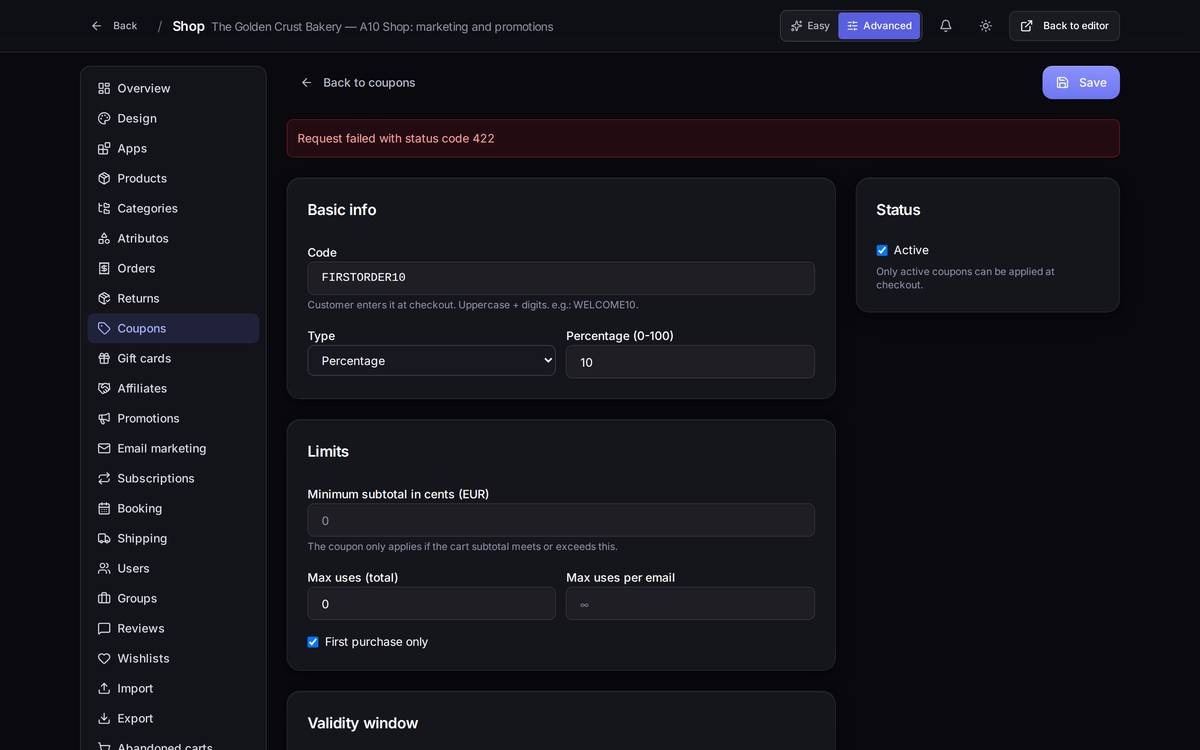Click the Apps icon in sidebar
The height and width of the screenshot is (750, 1200).
(104, 148)
